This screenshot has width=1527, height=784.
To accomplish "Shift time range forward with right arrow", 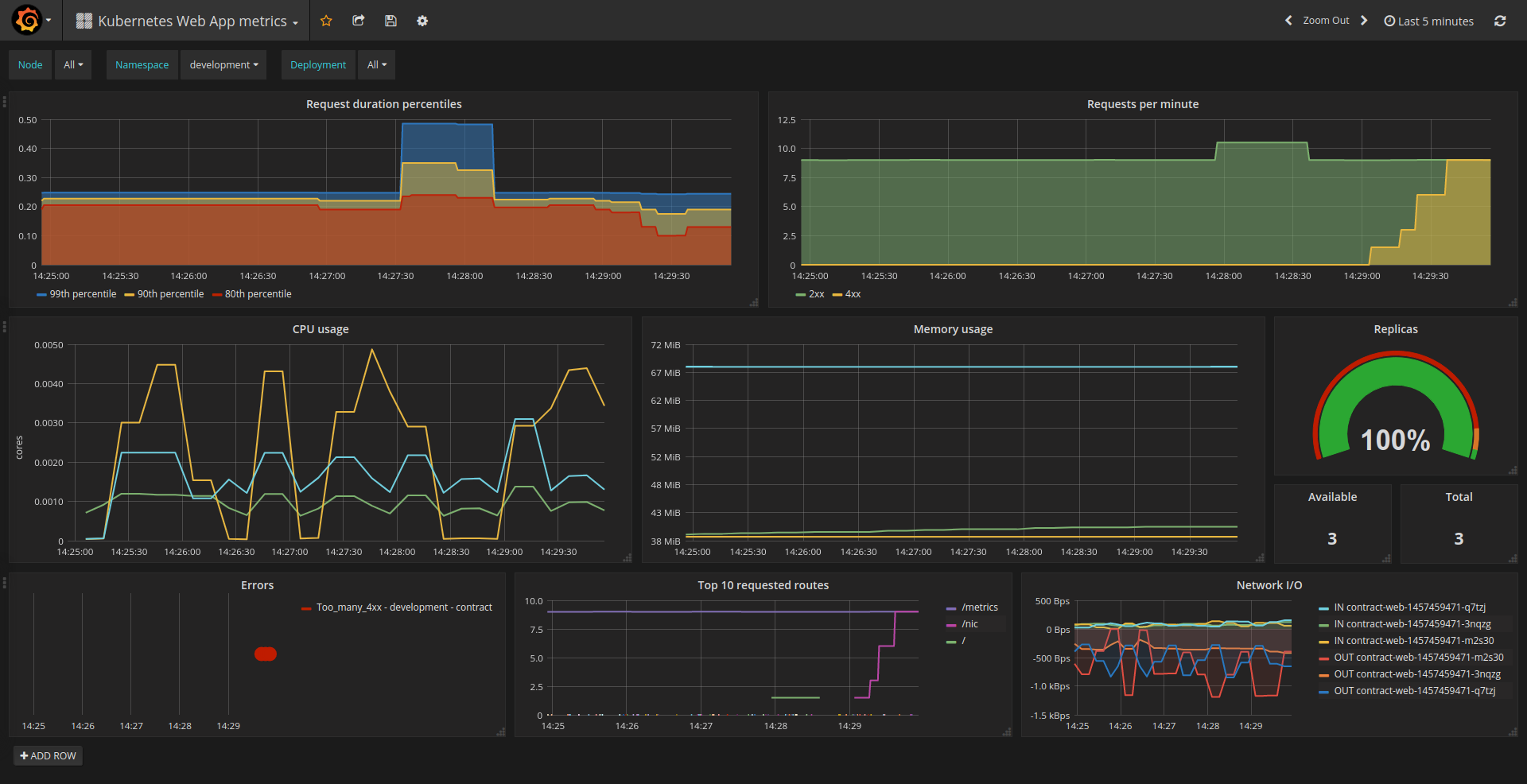I will (x=1364, y=21).
